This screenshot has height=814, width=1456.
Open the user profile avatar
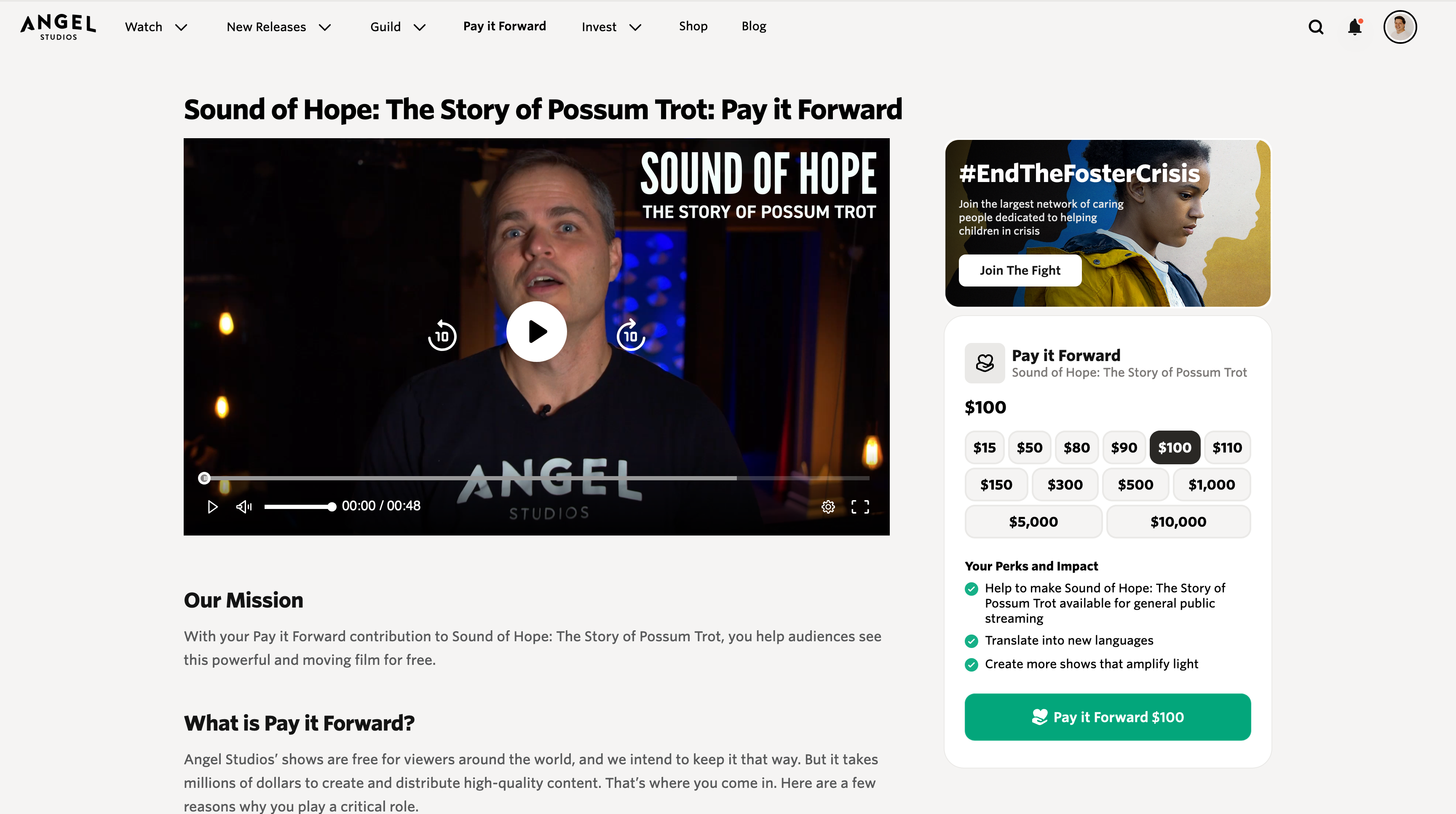[1400, 27]
